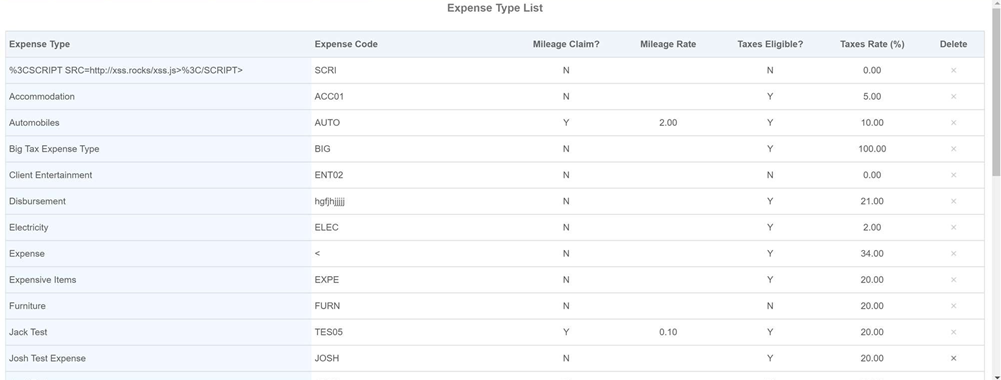This screenshot has height=380, width=1001.
Task: Delete the Disbursement expense type
Action: point(953,201)
